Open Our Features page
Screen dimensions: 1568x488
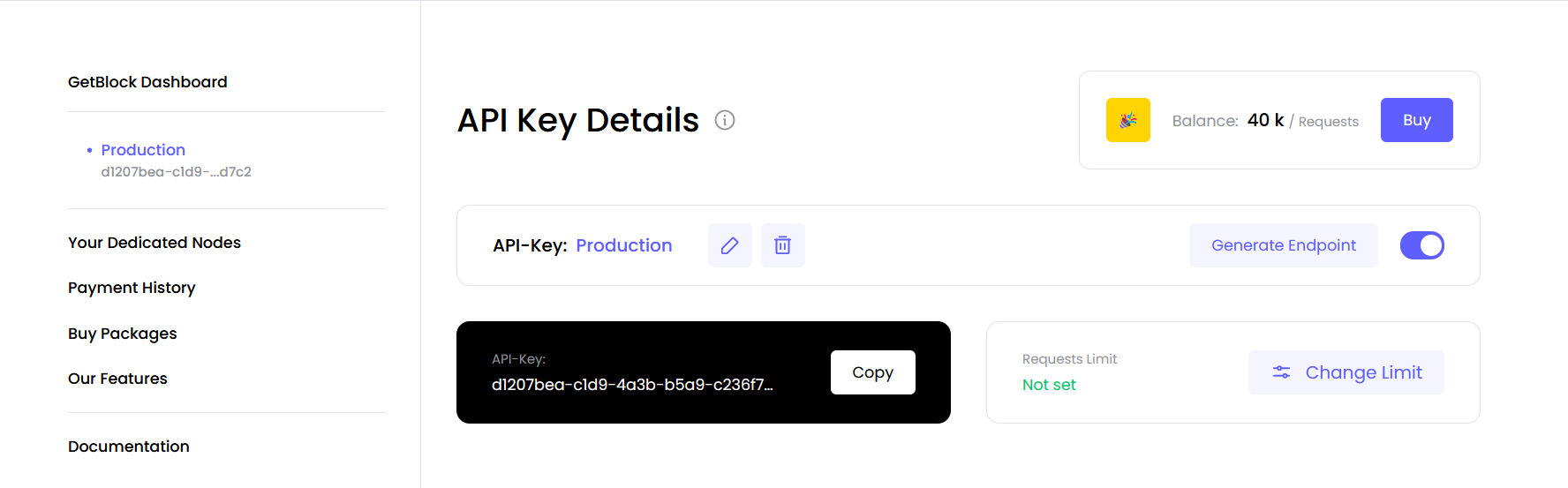[117, 379]
